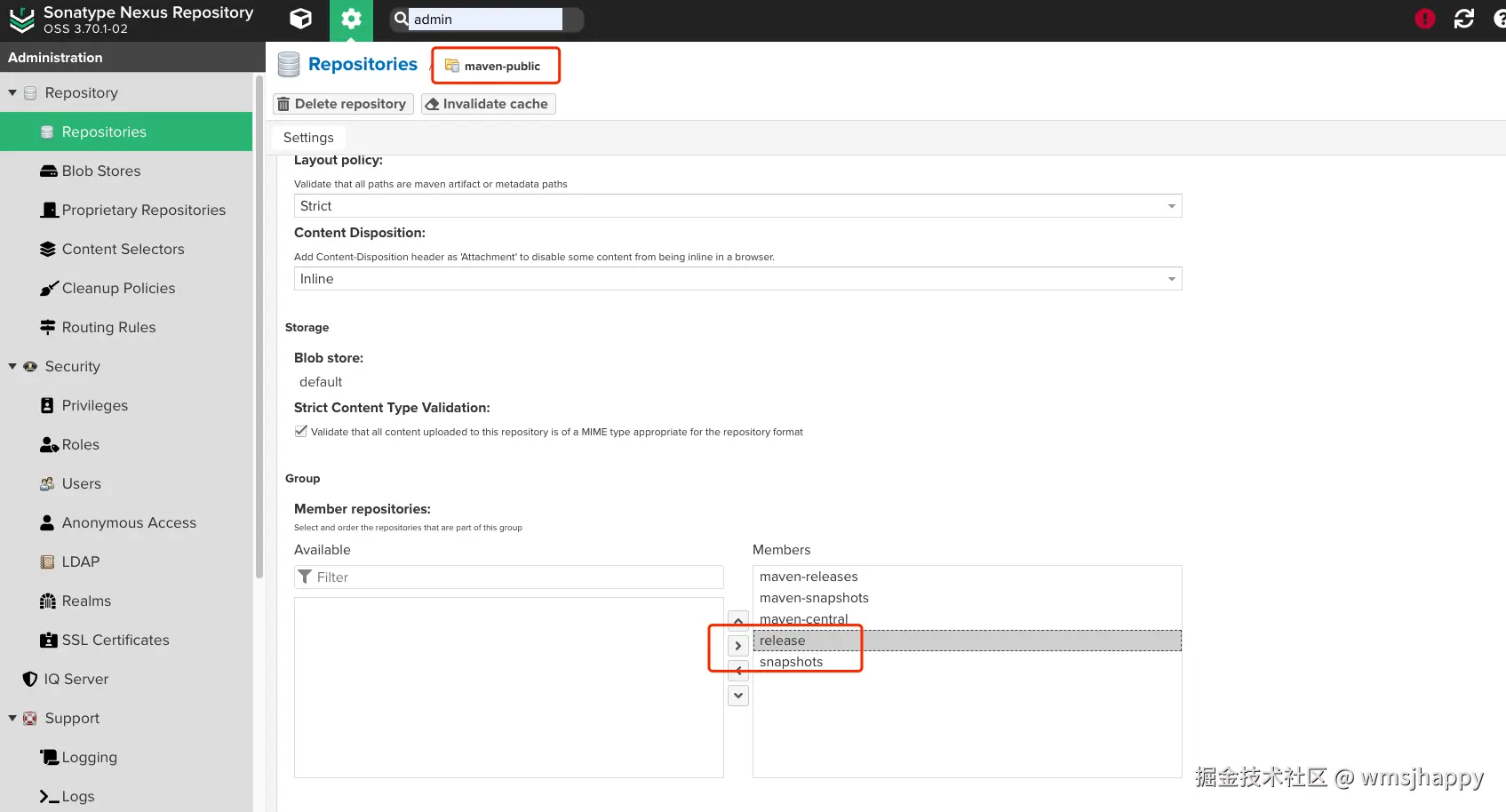Click the Logging icon
Screen dimensions: 1506x812
point(50,757)
